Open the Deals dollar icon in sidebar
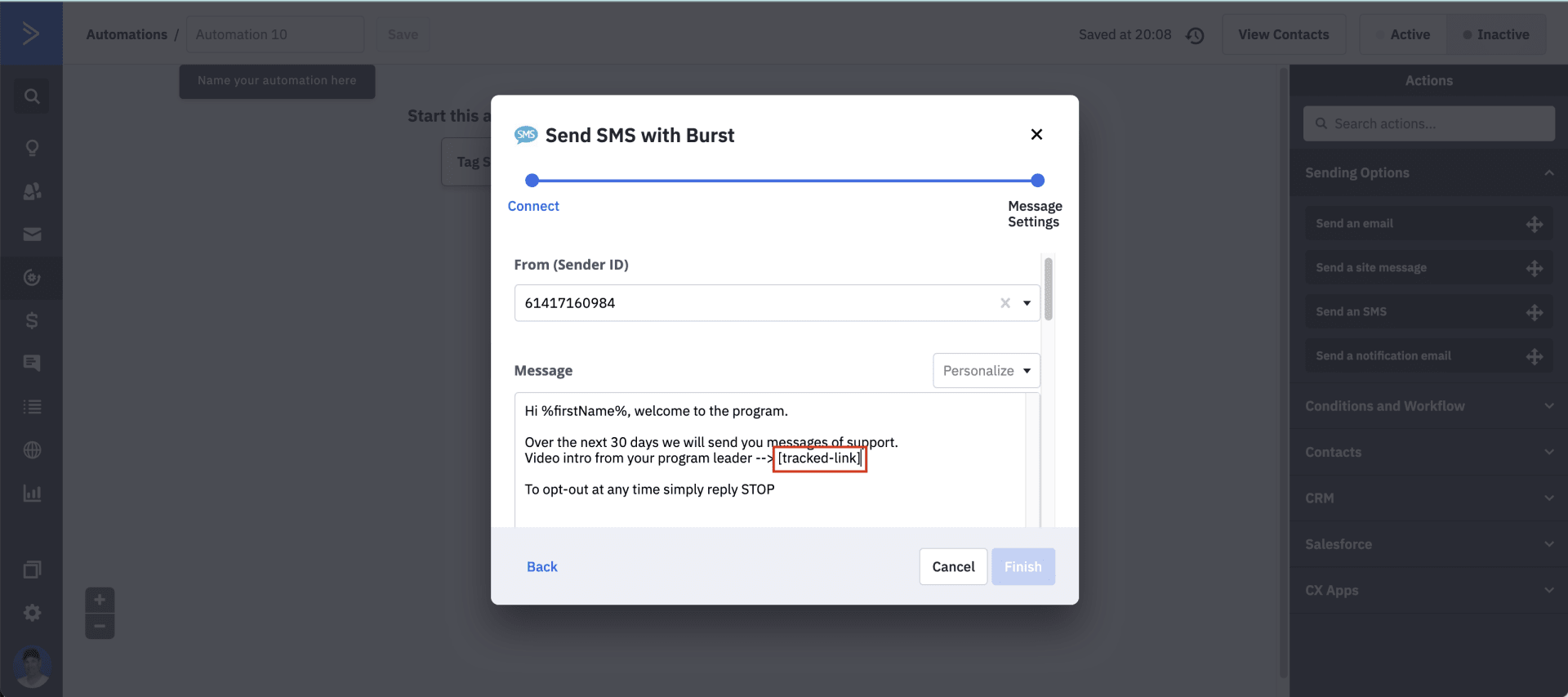 tap(32, 320)
